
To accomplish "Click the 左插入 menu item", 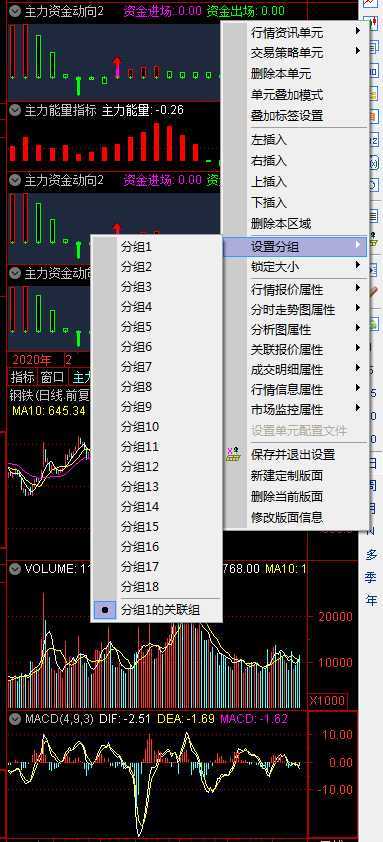I will 295,141.
